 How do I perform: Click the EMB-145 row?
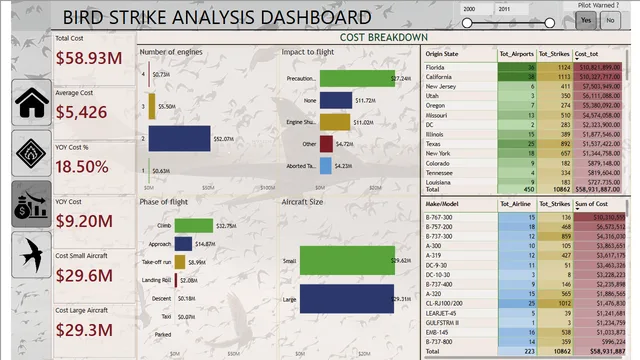coord(524,333)
